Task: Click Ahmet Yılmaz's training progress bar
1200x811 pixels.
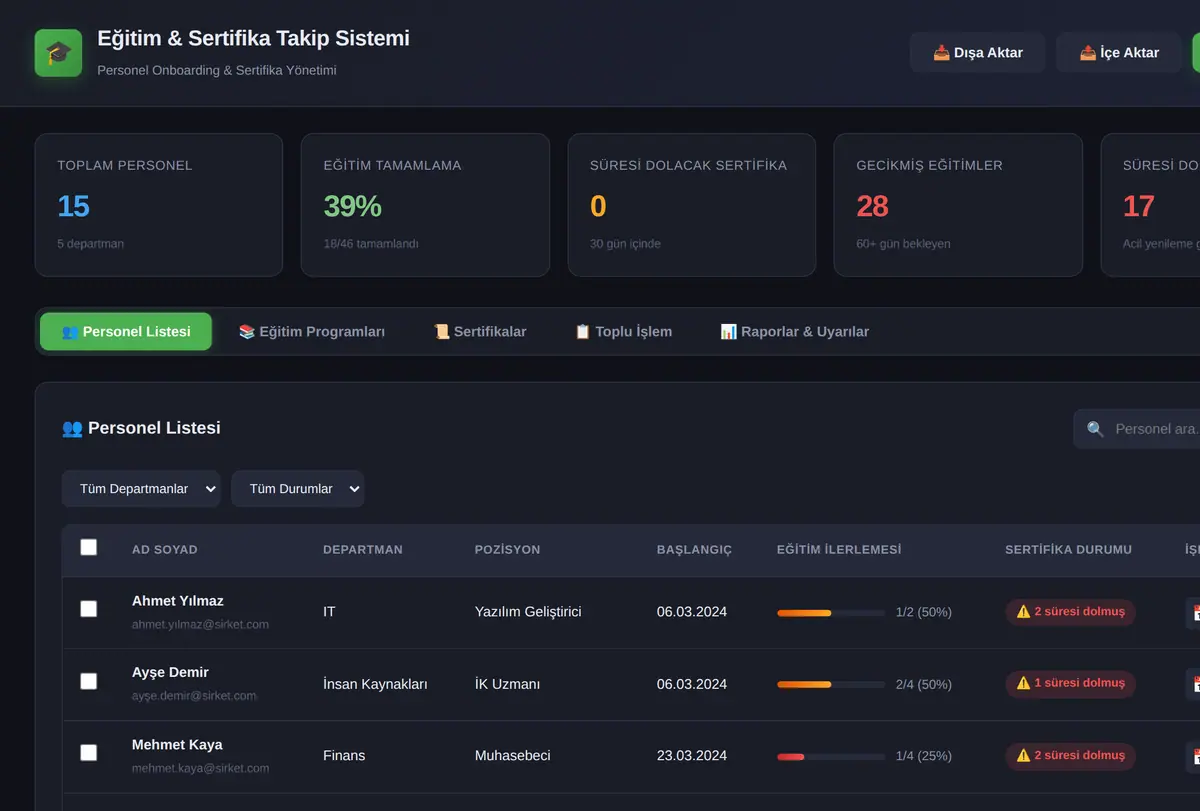Action: (x=831, y=613)
